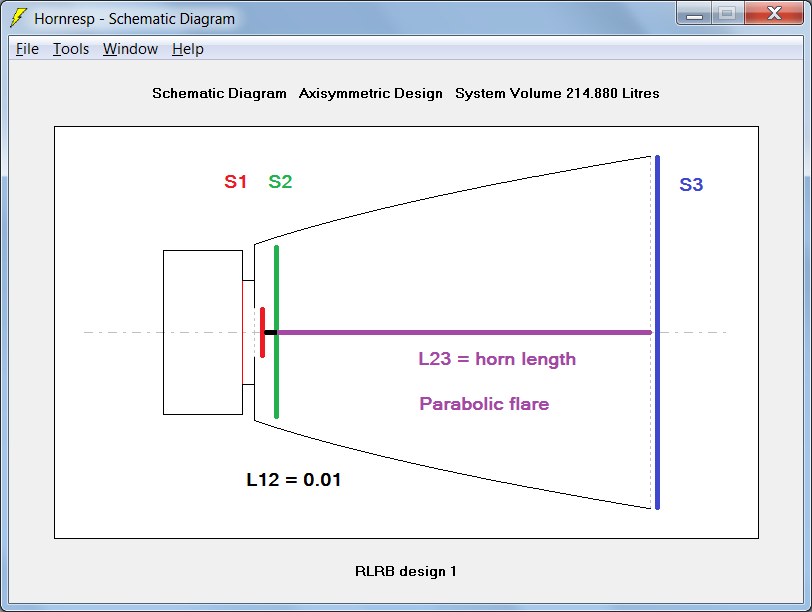Open the File menu
Screen dimensions: 812x612
tap(27, 49)
